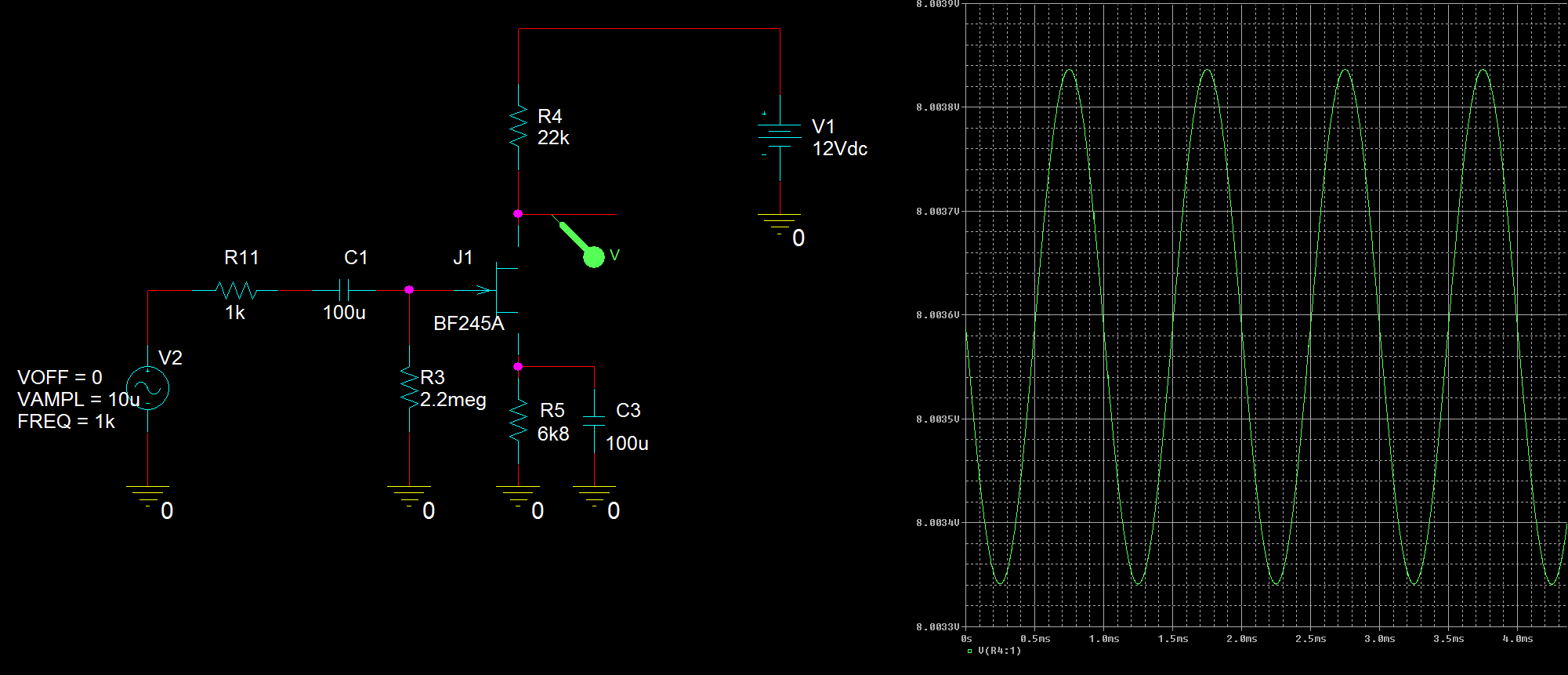Image resolution: width=1568 pixels, height=675 pixels.
Task: Click the J1 JFET transistor symbol
Action: pyautogui.click(x=505, y=290)
